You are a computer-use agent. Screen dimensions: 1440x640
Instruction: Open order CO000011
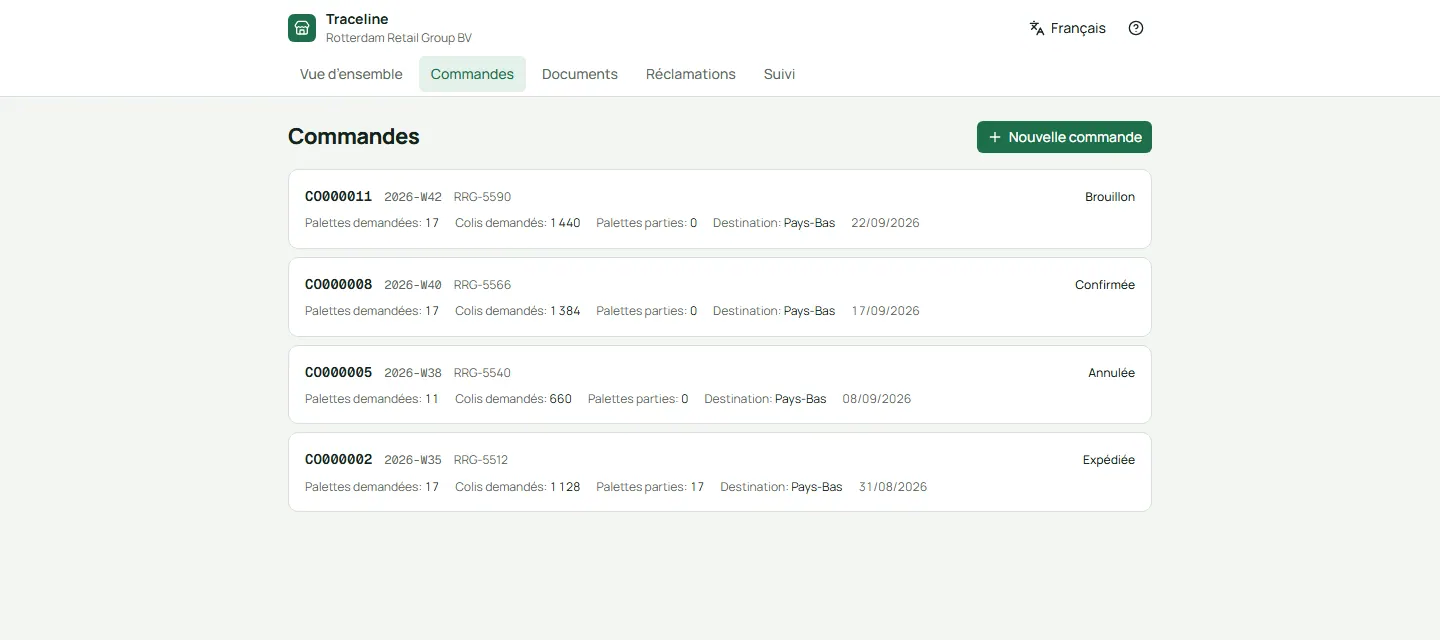pos(720,209)
